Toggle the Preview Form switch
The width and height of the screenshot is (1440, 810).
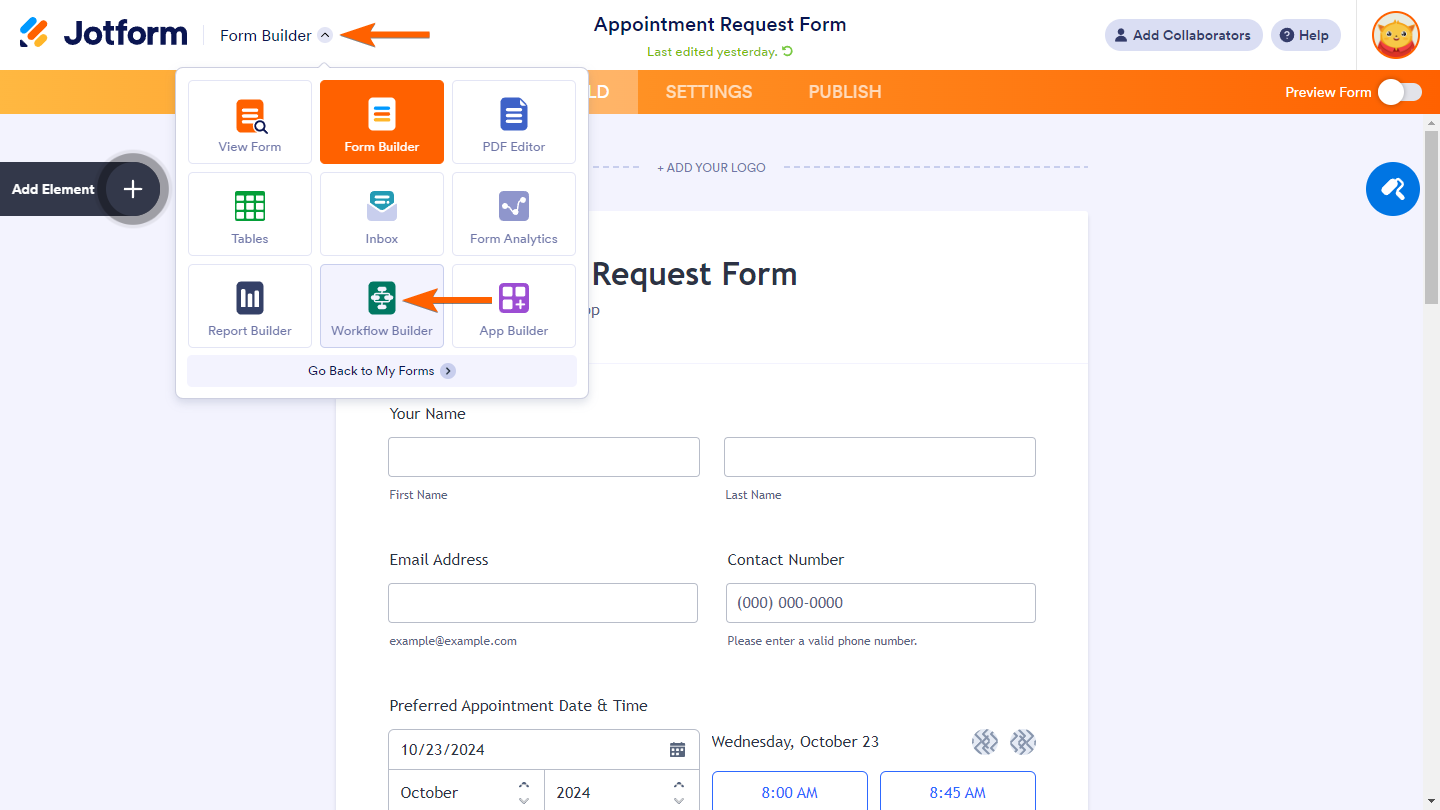coord(1399,92)
